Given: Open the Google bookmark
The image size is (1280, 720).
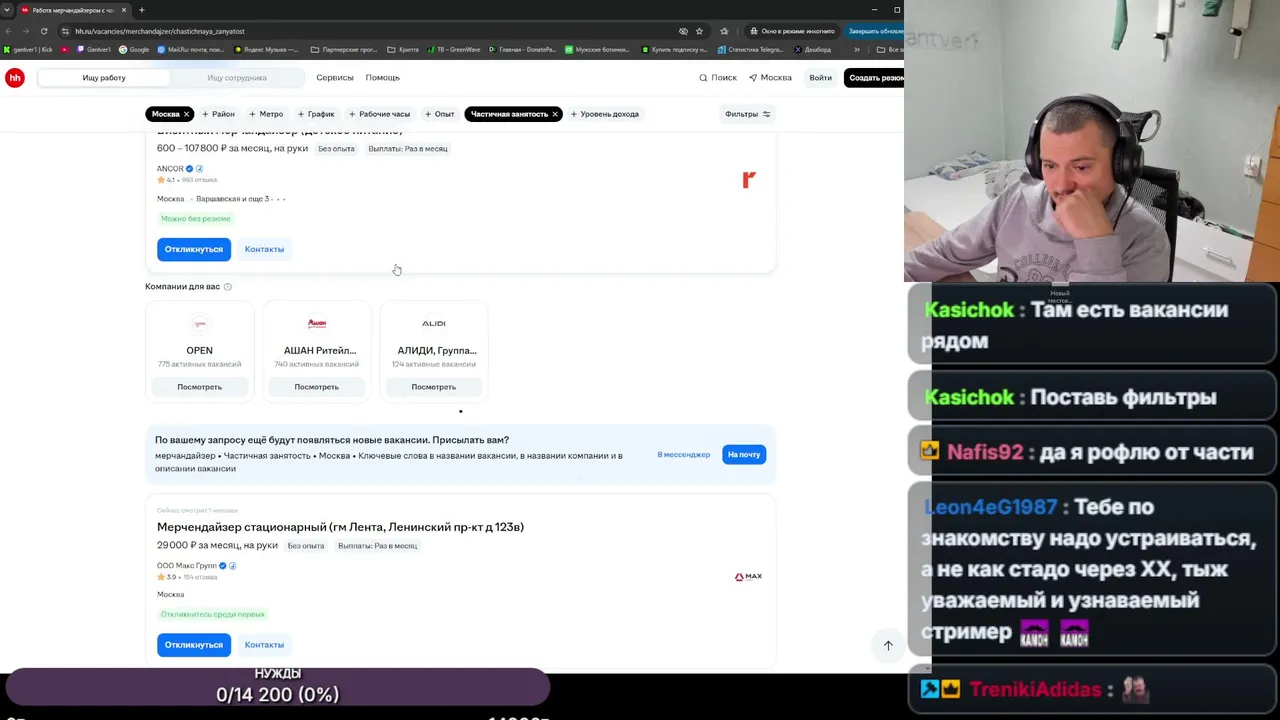Looking at the screenshot, I should tap(134, 50).
